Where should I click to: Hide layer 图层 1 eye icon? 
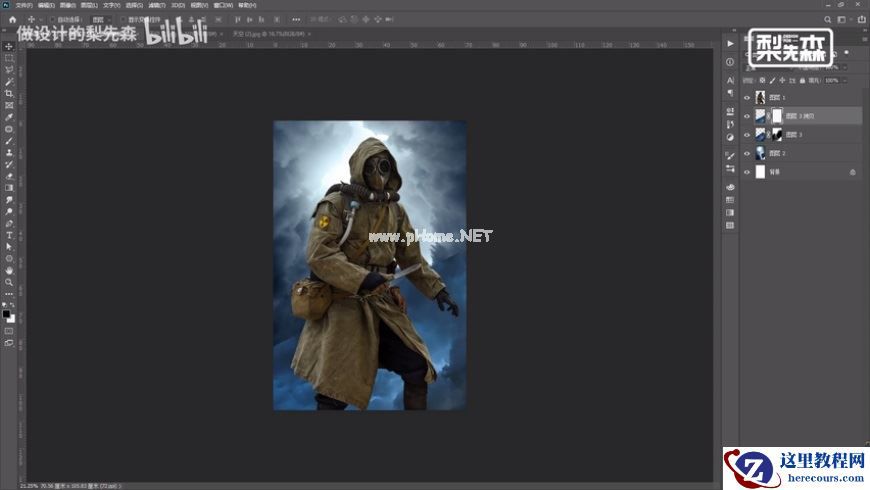[x=747, y=98]
